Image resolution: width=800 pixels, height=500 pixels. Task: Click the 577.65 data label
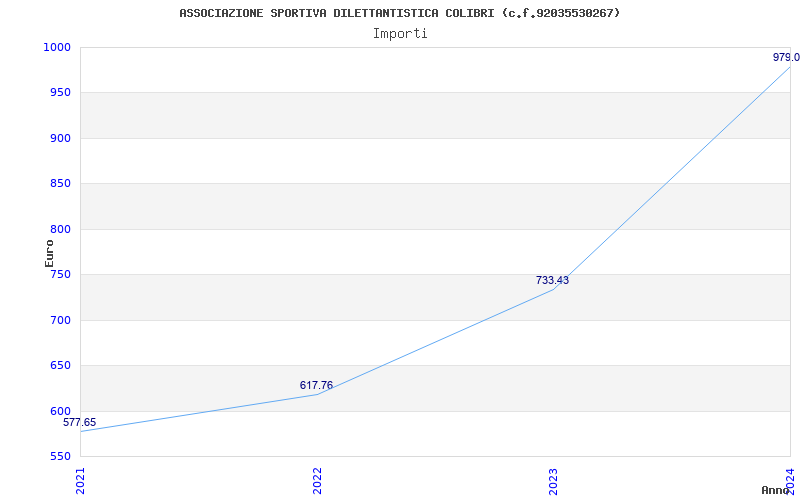(80, 422)
